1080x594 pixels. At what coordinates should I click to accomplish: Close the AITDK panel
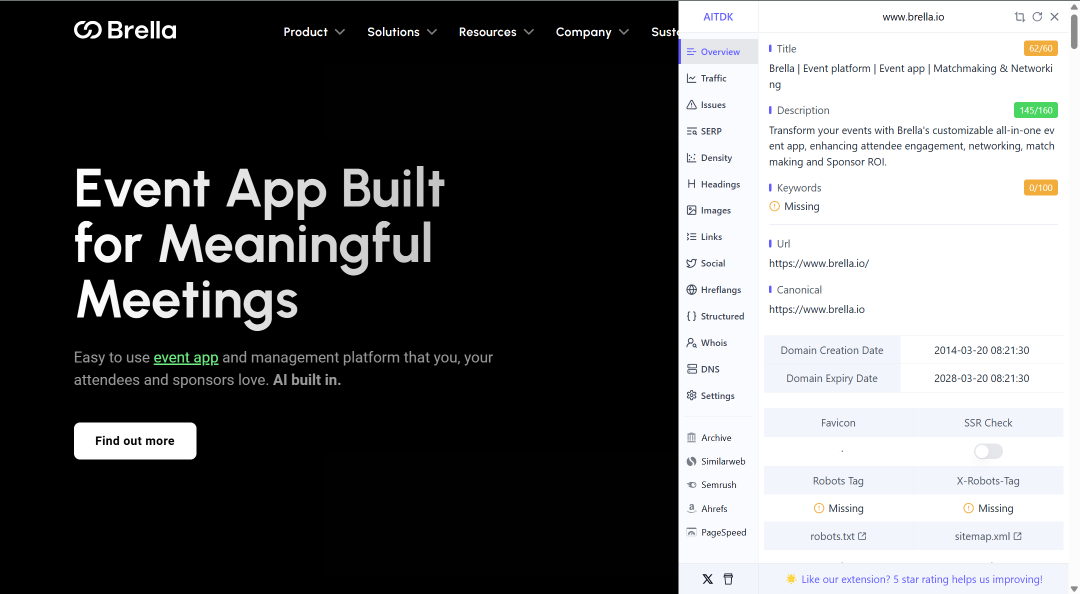(x=1055, y=17)
